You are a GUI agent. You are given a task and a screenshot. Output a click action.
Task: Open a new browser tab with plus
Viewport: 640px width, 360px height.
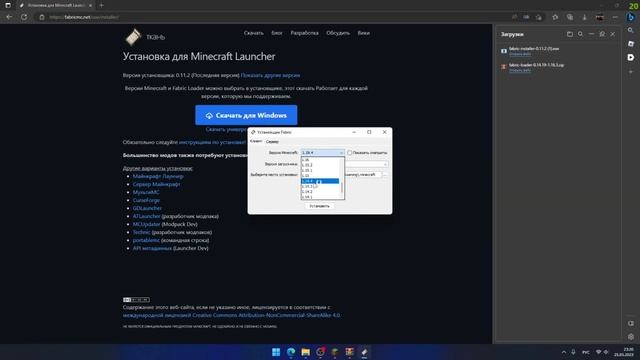coord(102,5)
